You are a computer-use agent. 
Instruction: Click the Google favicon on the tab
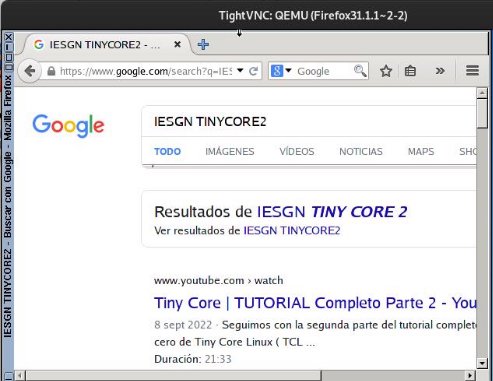pyautogui.click(x=39, y=44)
